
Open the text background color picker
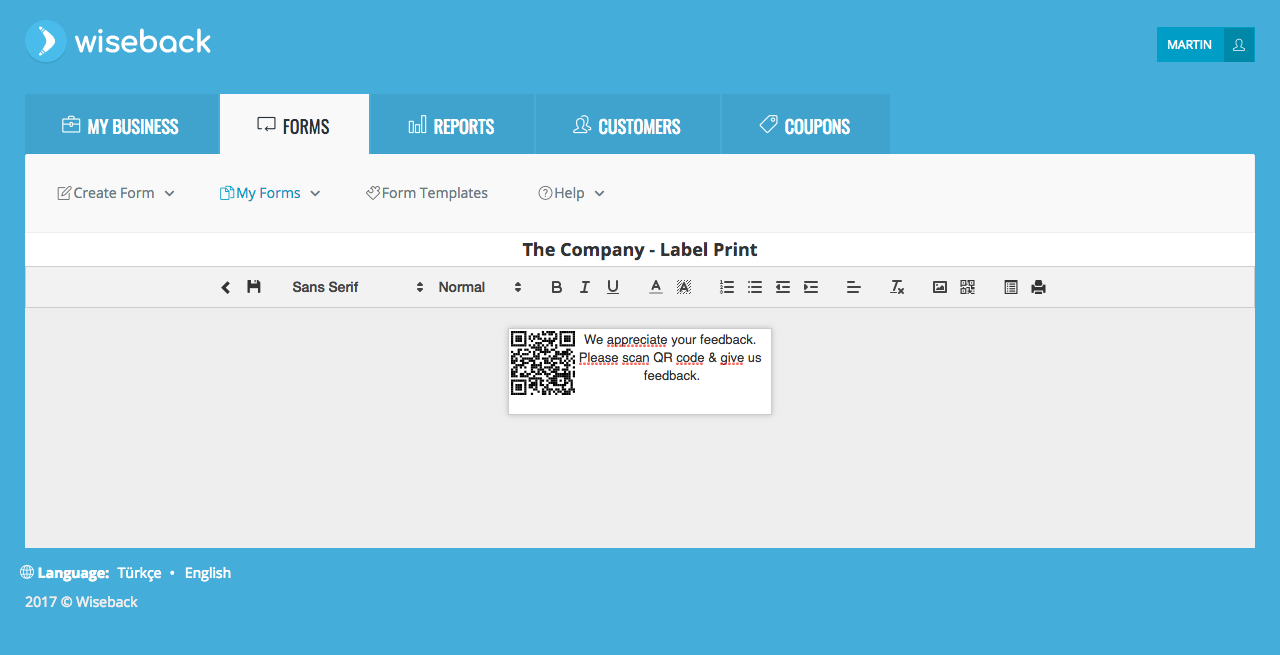(x=684, y=287)
